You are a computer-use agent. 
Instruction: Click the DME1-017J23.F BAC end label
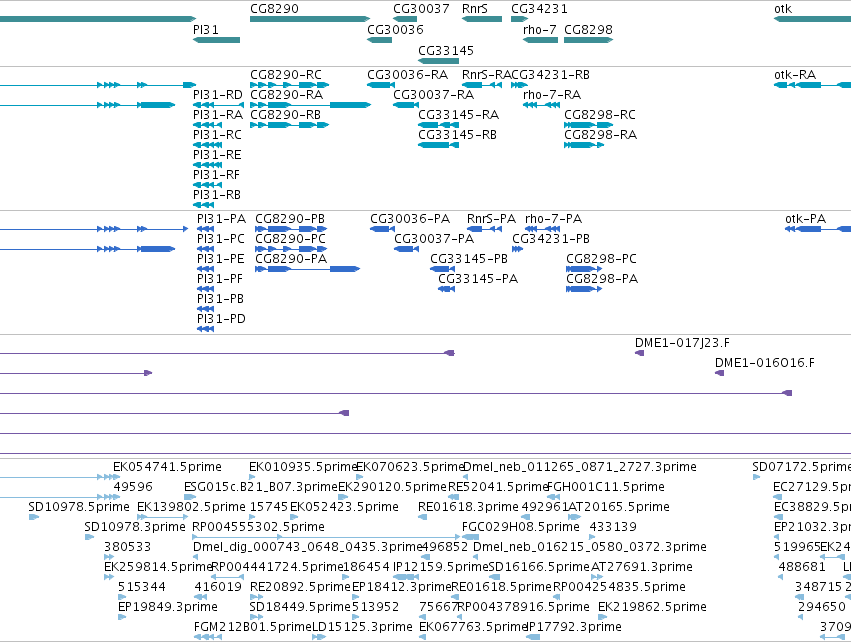682,343
